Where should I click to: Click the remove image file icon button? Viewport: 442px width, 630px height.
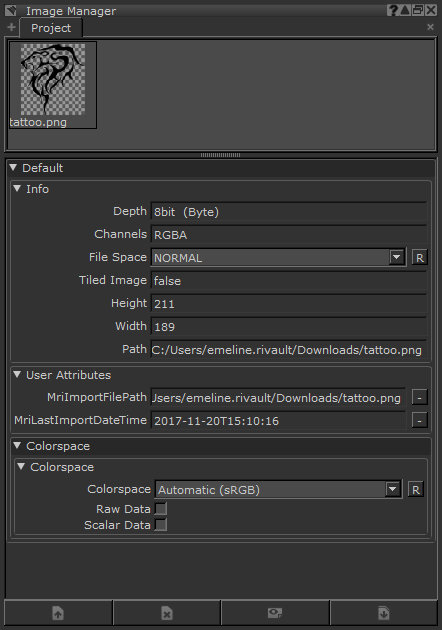click(x=167, y=613)
